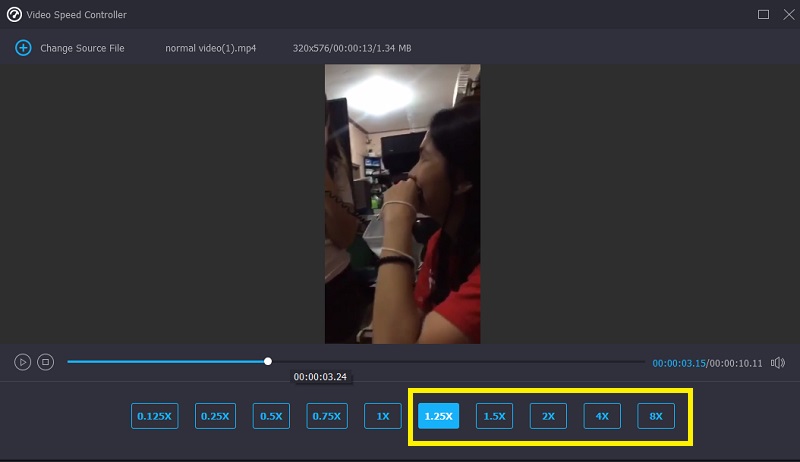Click the video preview frame
Viewport: 800px width, 462px height.
pyautogui.click(x=402, y=204)
